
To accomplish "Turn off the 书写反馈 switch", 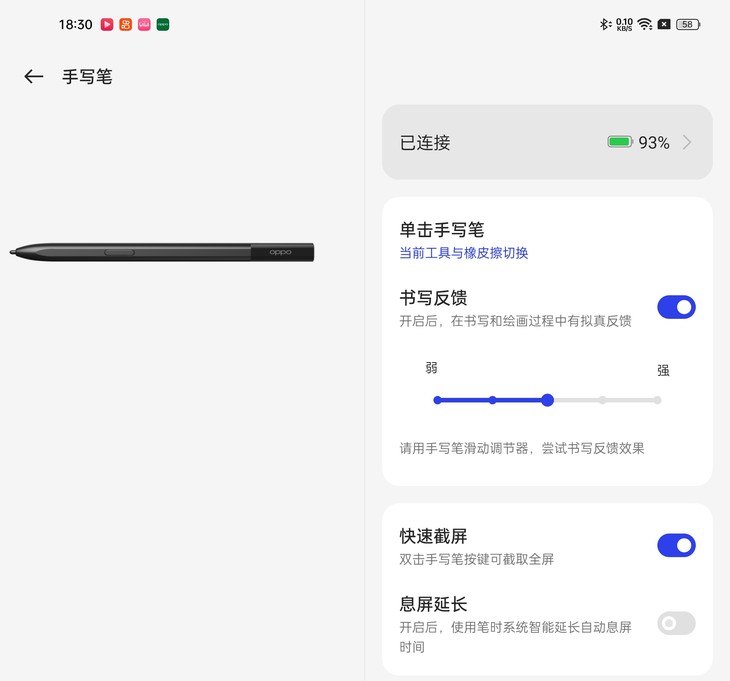I will click(x=676, y=307).
